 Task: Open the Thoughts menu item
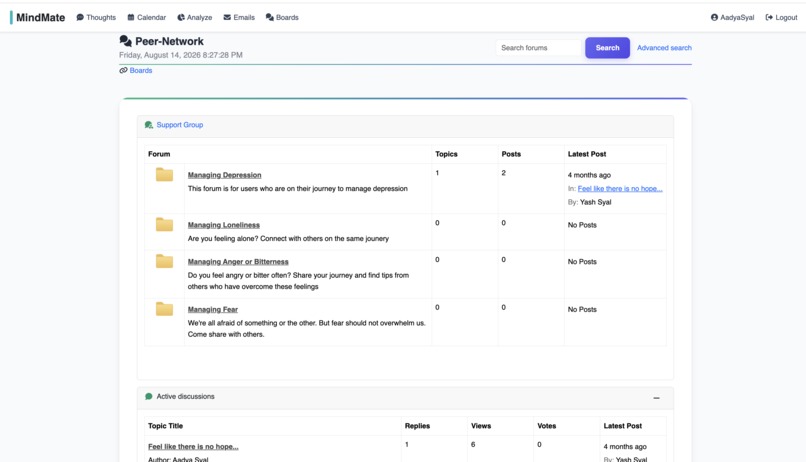[96, 17]
